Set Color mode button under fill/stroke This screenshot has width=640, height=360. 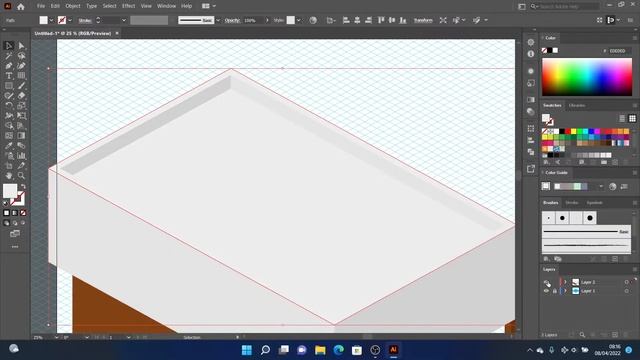click(7, 213)
